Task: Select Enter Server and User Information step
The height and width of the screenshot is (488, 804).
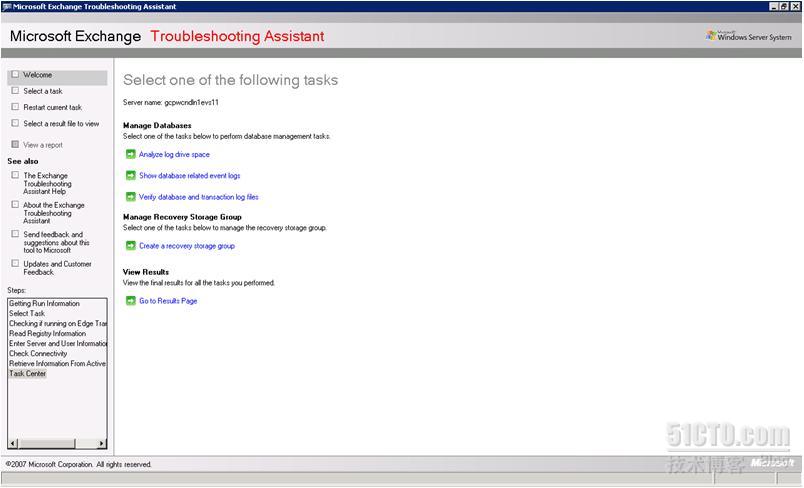Action: coord(57,343)
